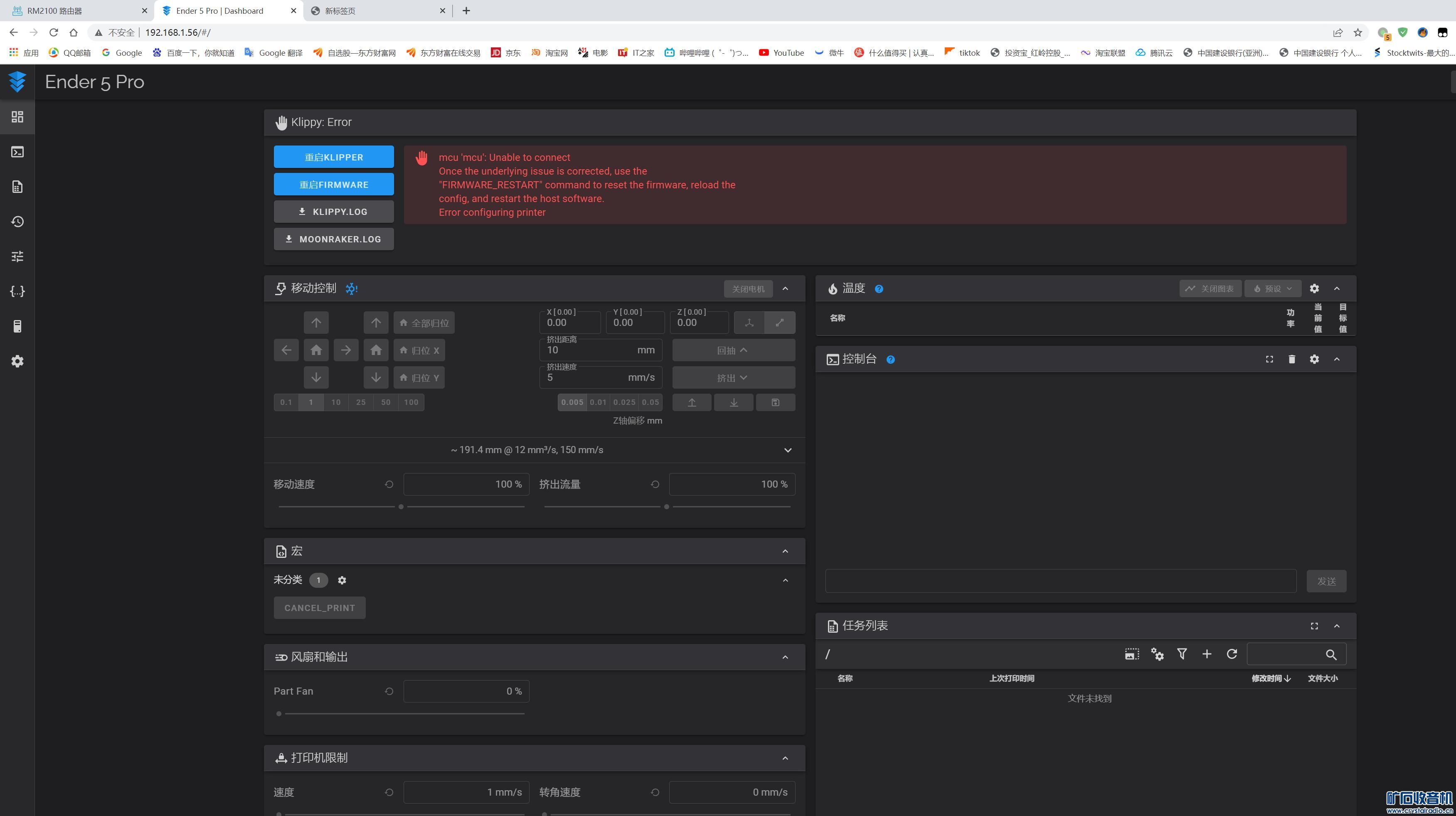
Task: Open YouTube bookmark
Action: pos(782,52)
